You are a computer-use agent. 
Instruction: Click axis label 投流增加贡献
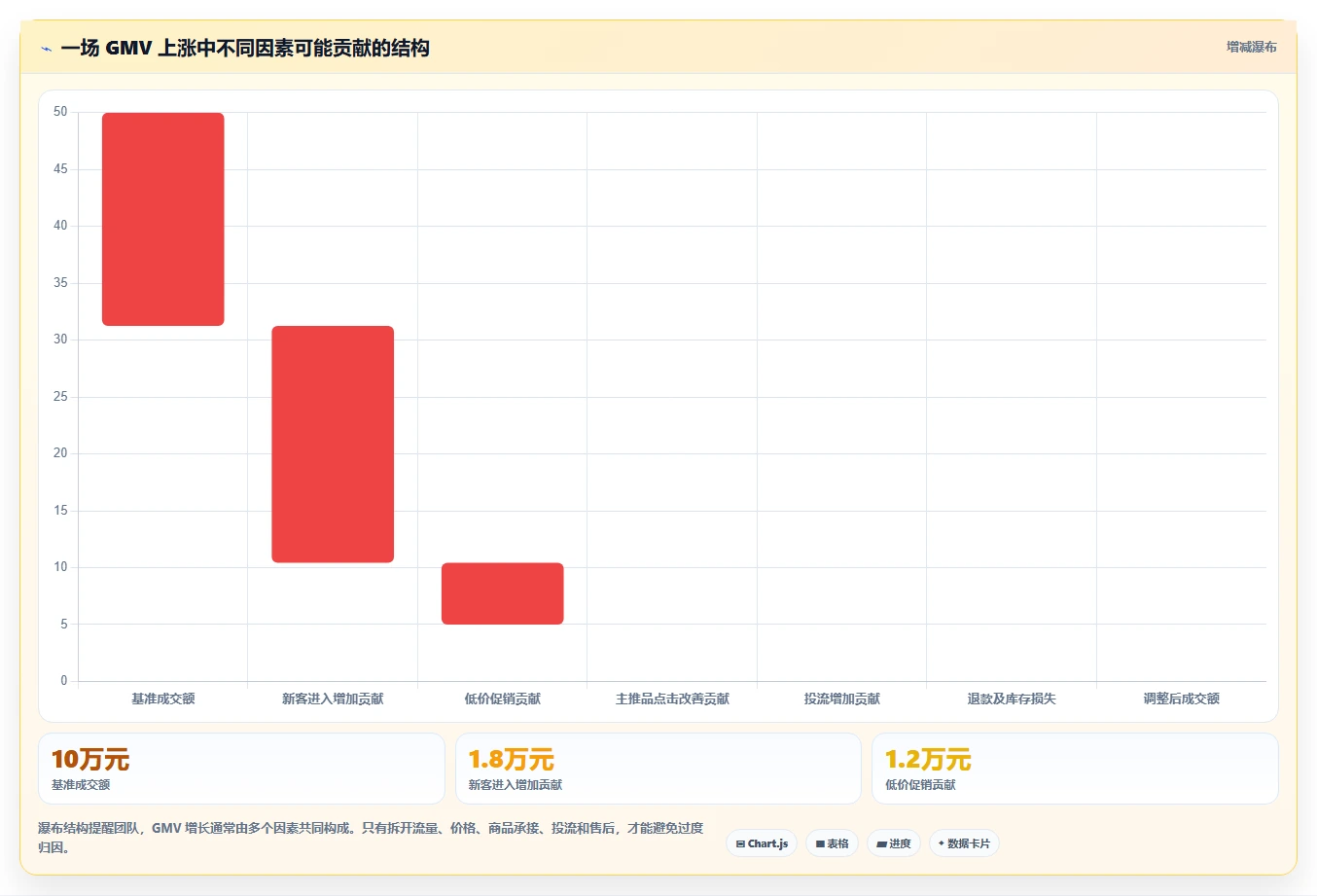(842, 699)
